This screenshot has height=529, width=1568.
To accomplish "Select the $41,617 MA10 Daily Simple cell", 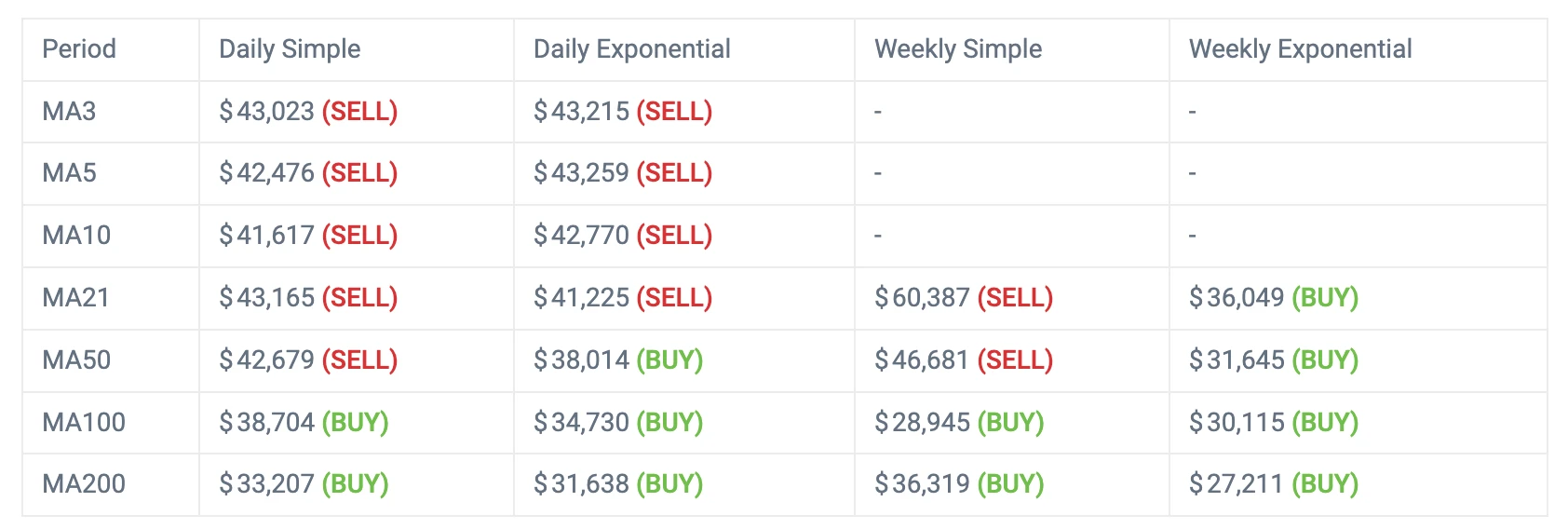I will click(x=267, y=236).
